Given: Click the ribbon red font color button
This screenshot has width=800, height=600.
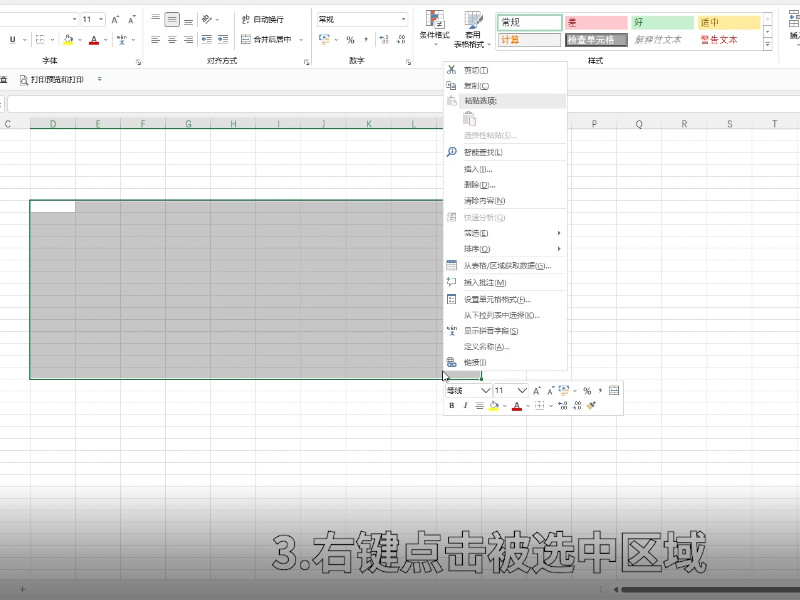Looking at the screenshot, I should click(94, 40).
